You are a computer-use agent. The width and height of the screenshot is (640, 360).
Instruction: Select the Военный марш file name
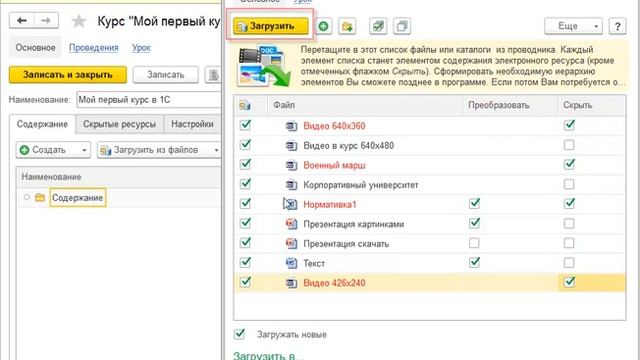(334, 165)
